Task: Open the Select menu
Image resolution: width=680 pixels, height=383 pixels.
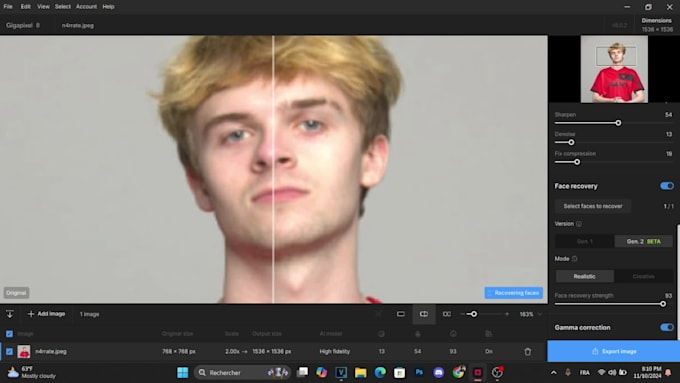Action: 62,7
